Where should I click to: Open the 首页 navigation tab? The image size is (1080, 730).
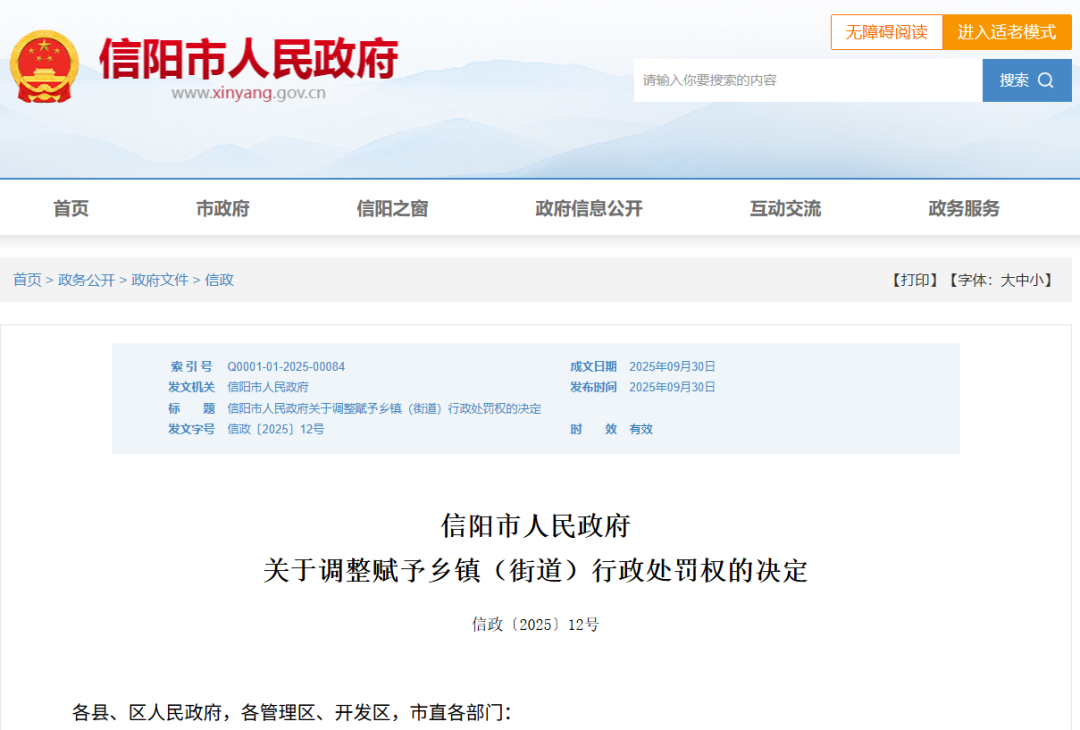tap(71, 208)
